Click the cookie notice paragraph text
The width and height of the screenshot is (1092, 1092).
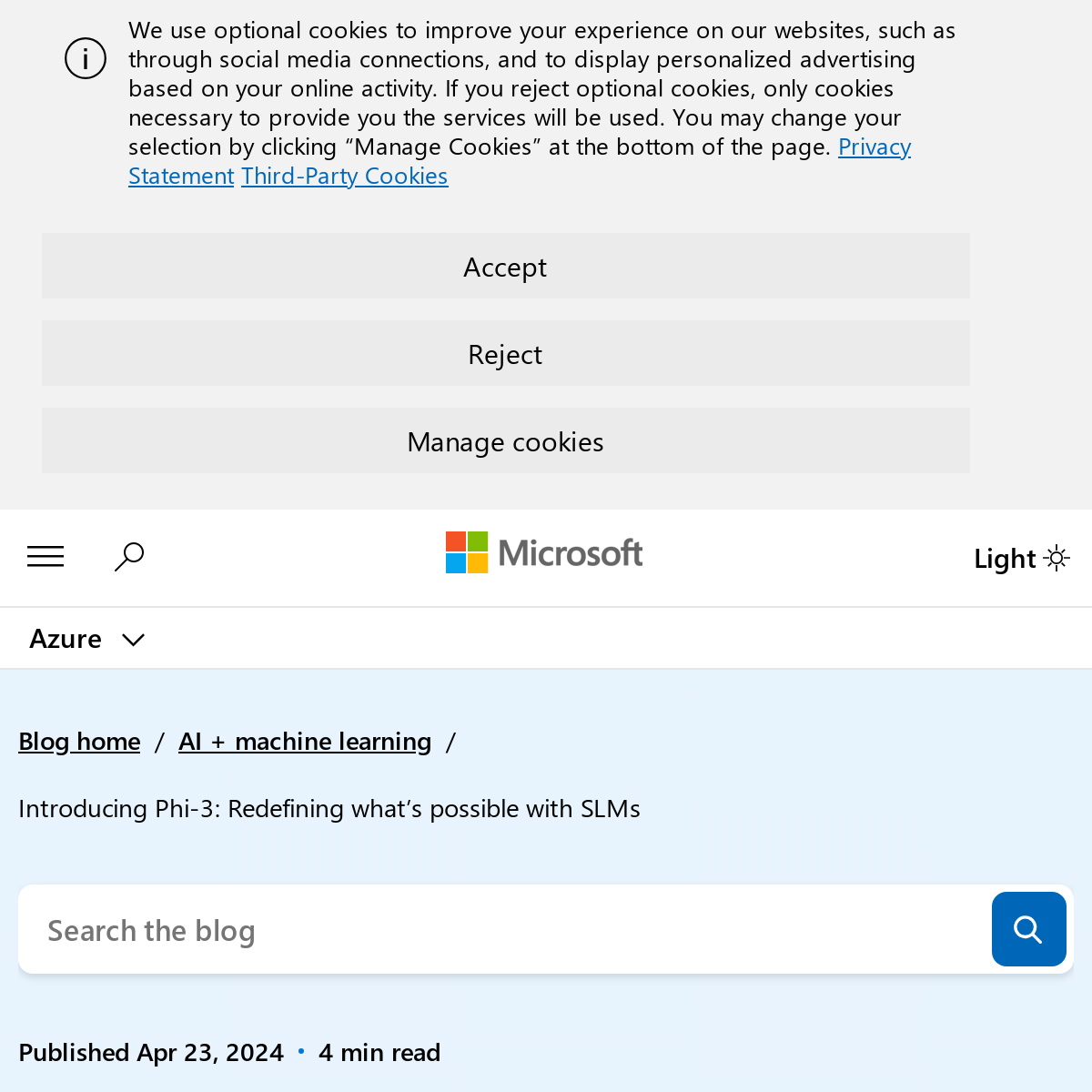(x=510, y=88)
